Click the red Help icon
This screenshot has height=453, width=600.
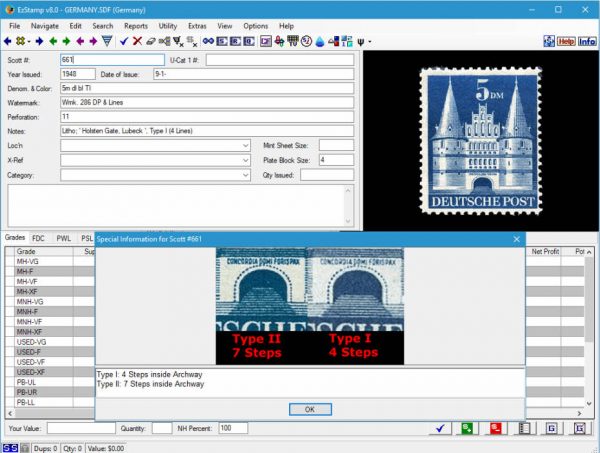pyautogui.click(x=566, y=42)
